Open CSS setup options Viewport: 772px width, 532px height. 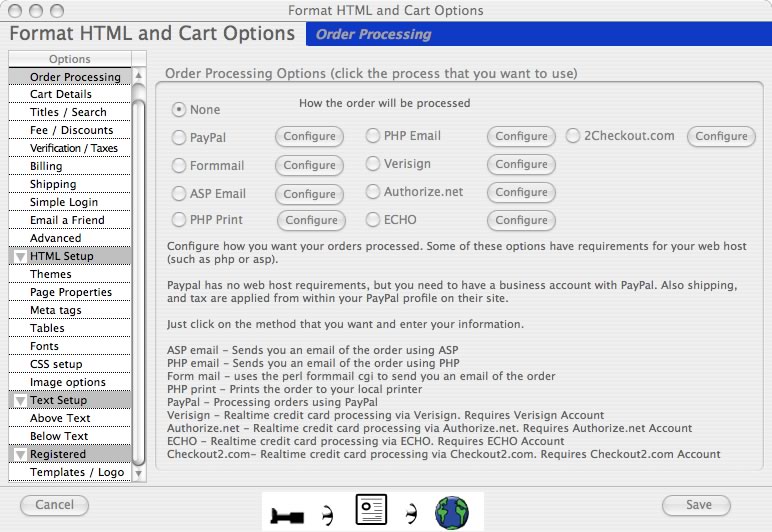[x=70, y=364]
